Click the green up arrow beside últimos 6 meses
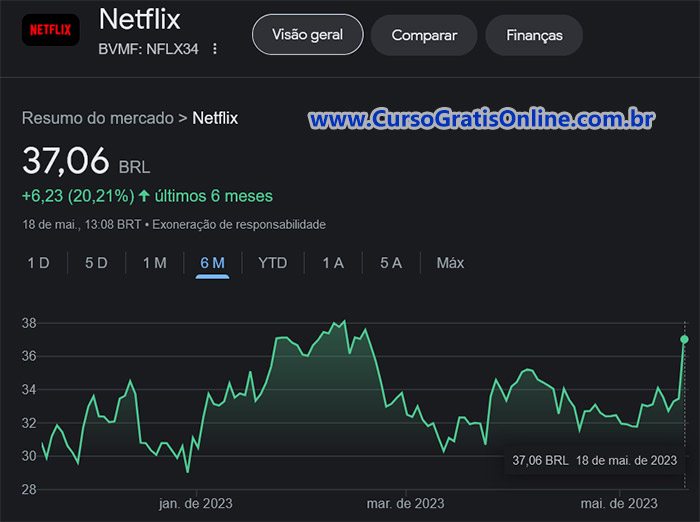This screenshot has width=700, height=522. pyautogui.click(x=144, y=196)
